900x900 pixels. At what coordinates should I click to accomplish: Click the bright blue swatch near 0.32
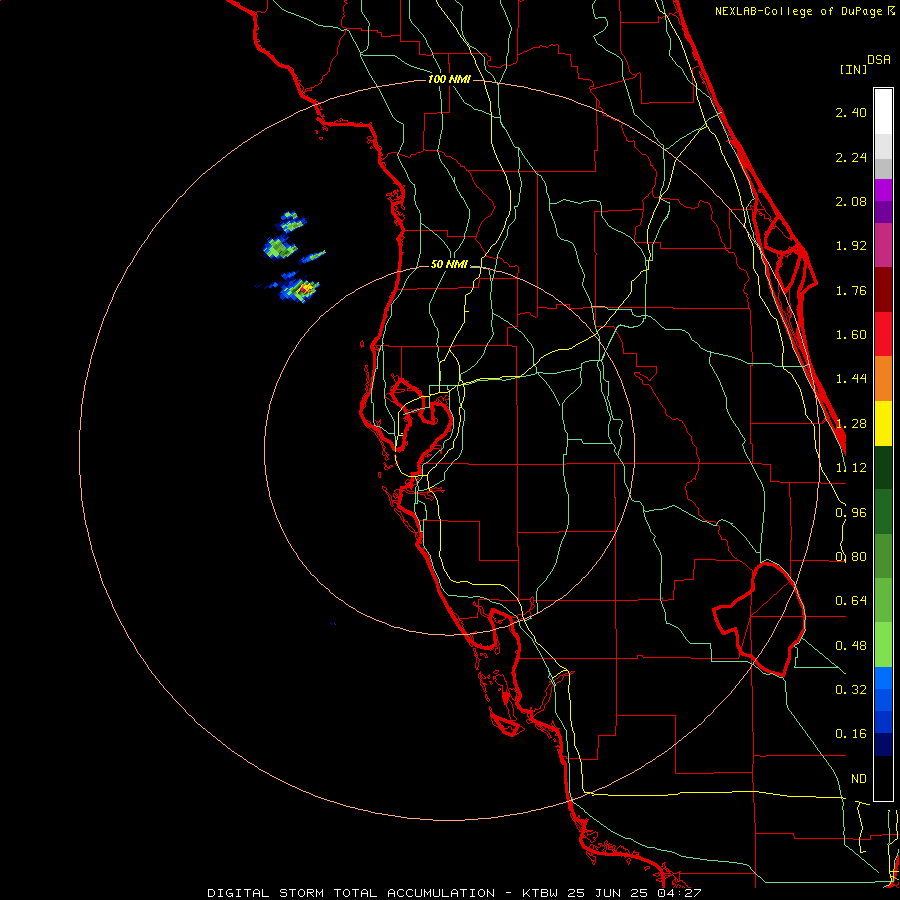pos(883,678)
